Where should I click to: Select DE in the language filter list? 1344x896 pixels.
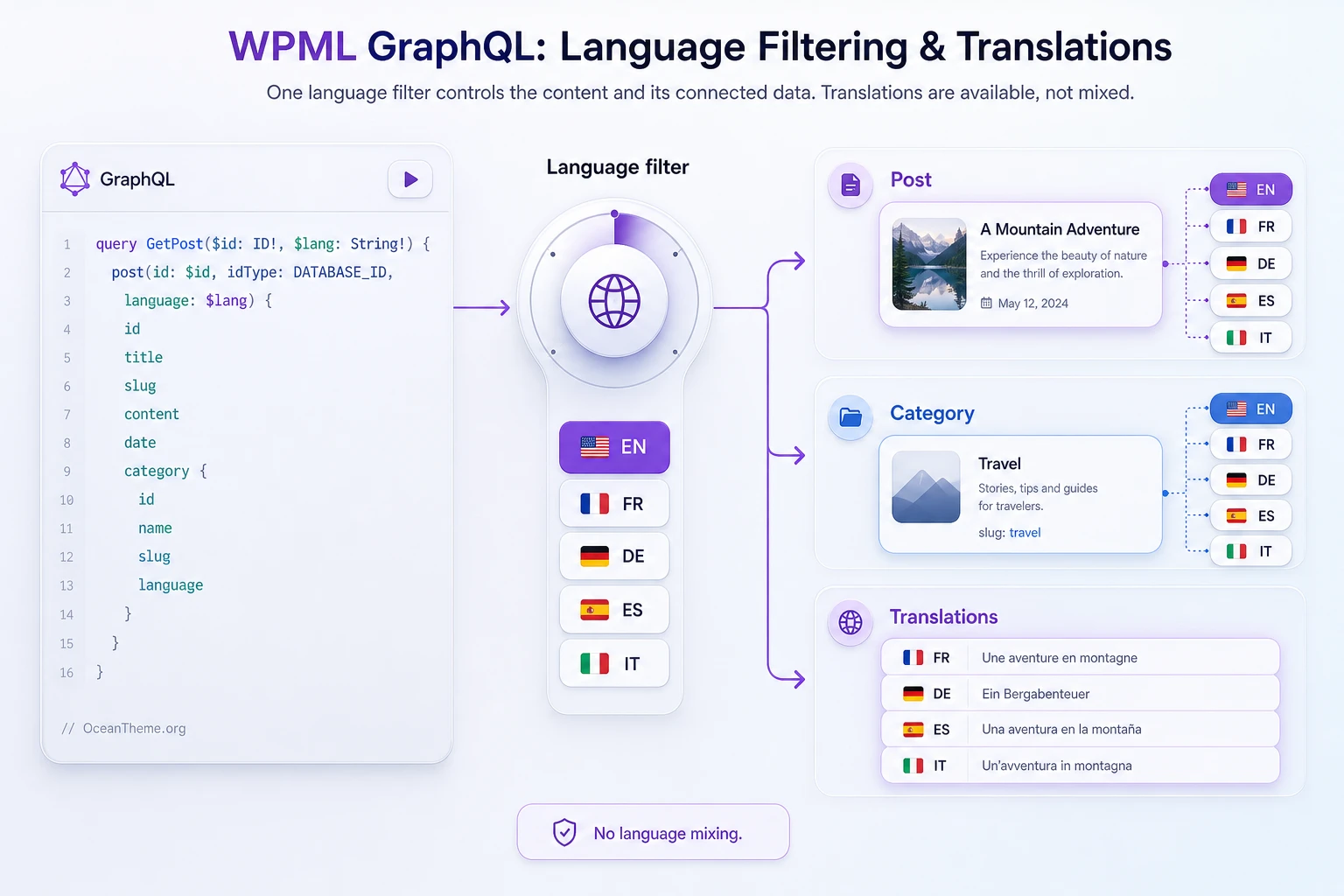pyautogui.click(x=614, y=556)
